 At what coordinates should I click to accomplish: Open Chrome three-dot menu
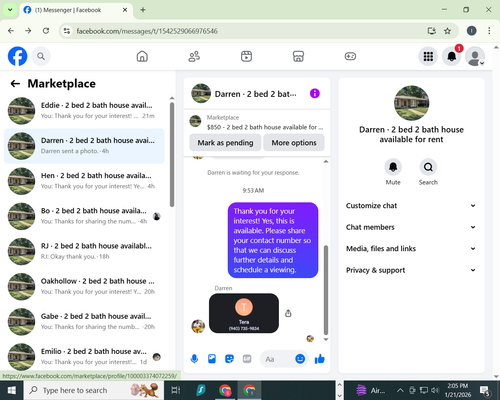(489, 31)
